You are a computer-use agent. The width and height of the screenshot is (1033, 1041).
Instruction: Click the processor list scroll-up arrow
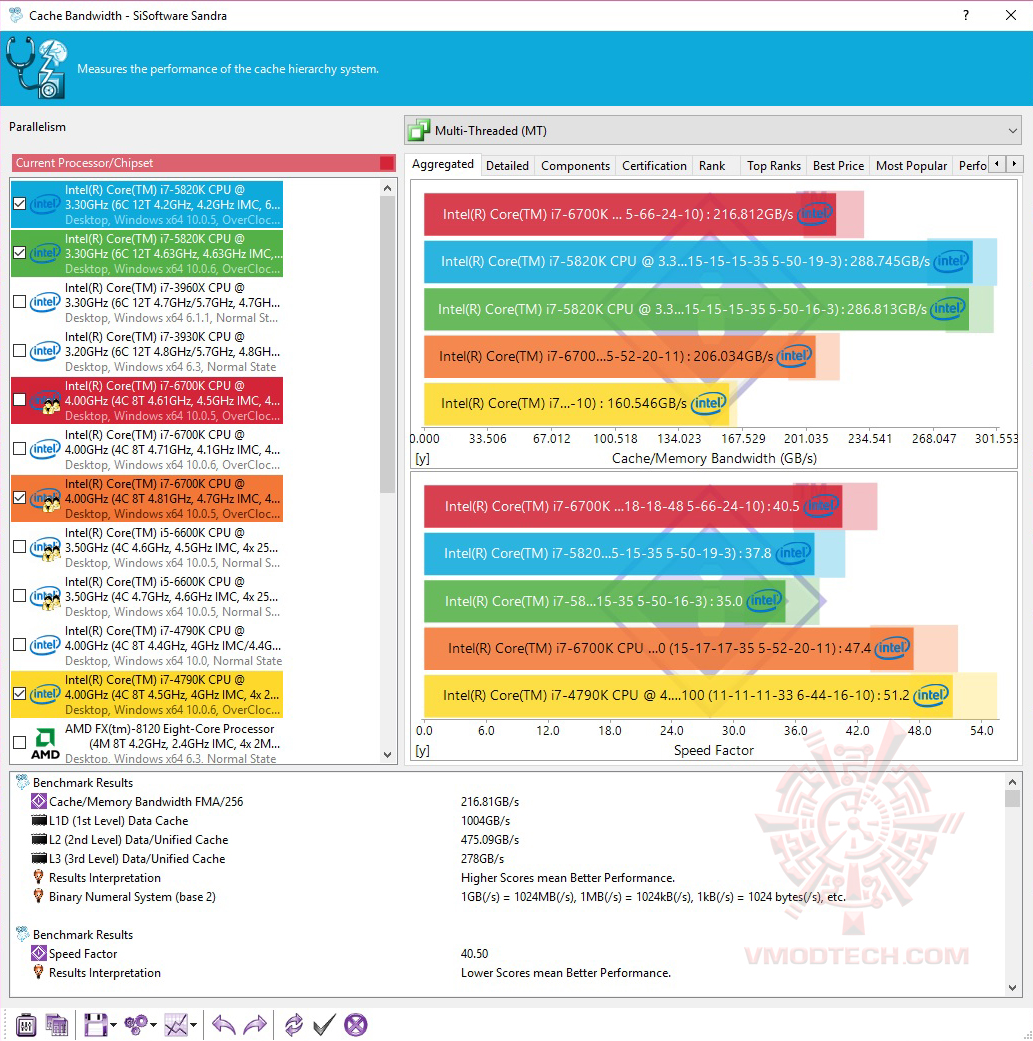(388, 189)
